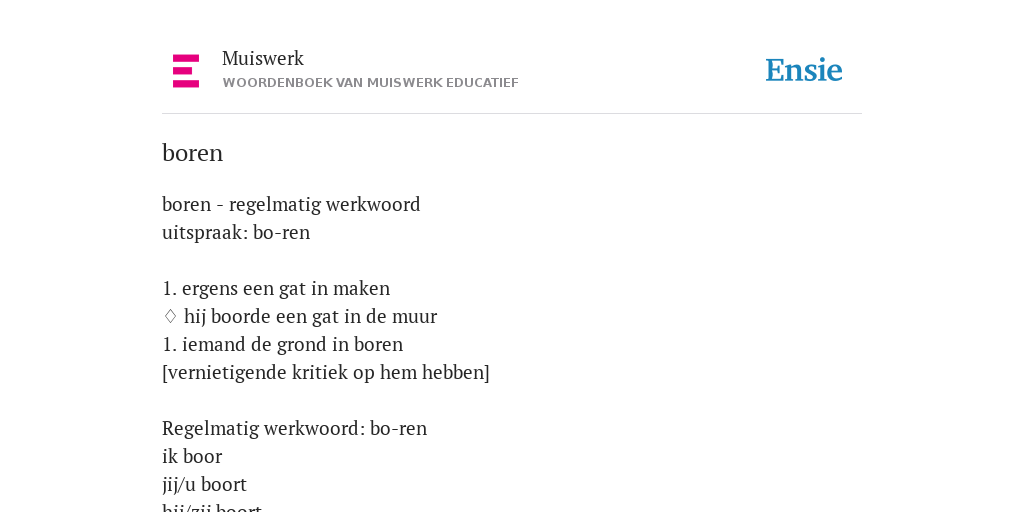Click the horizontal divider below the header
Viewport: 1024px width, 512px height.
click(x=512, y=114)
